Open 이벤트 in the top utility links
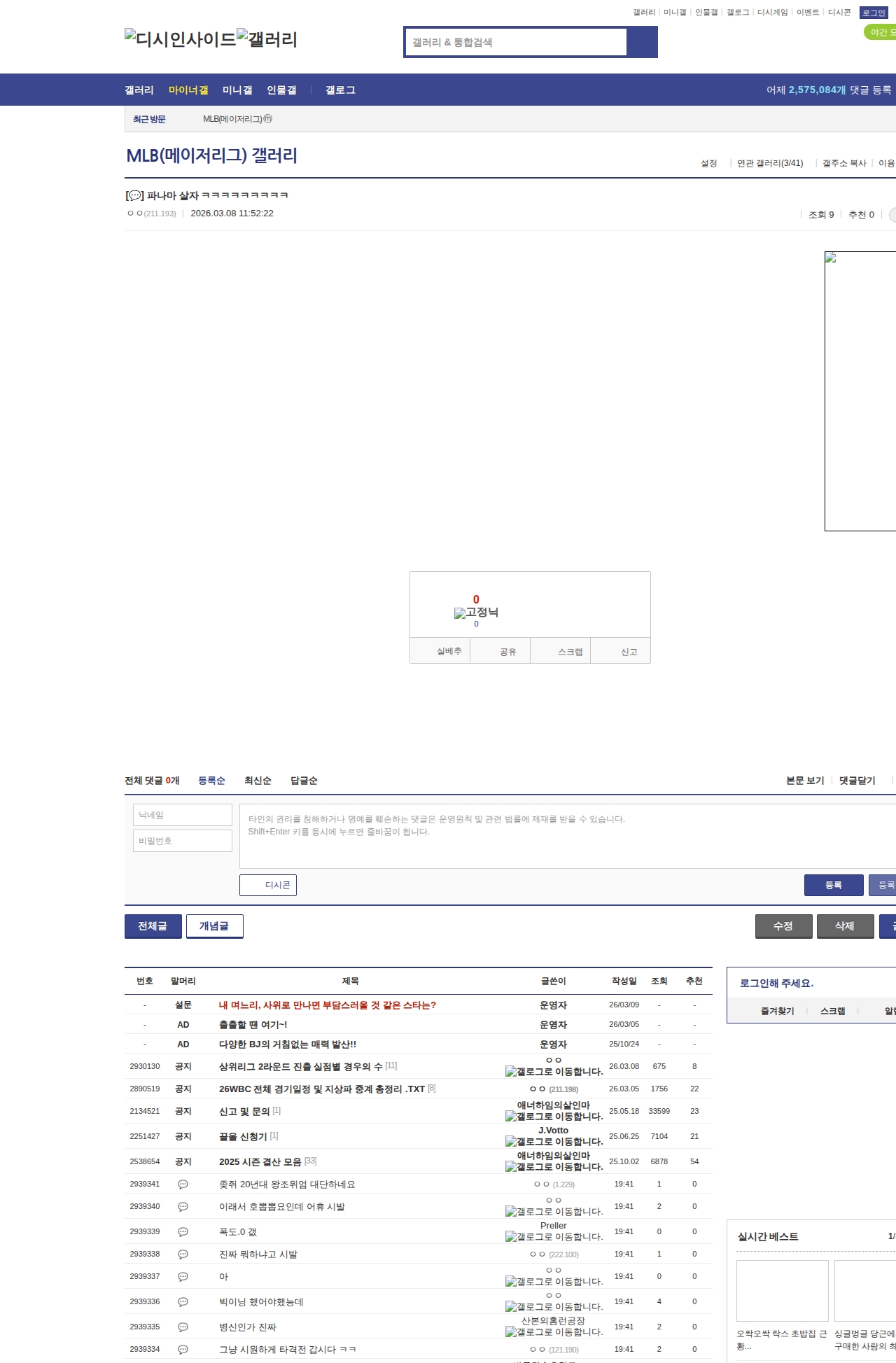Screen dimensions: 896x1363 [x=808, y=13]
